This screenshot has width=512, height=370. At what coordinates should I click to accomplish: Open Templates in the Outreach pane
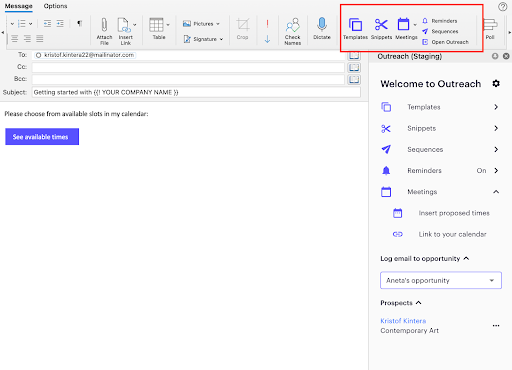click(x=424, y=107)
